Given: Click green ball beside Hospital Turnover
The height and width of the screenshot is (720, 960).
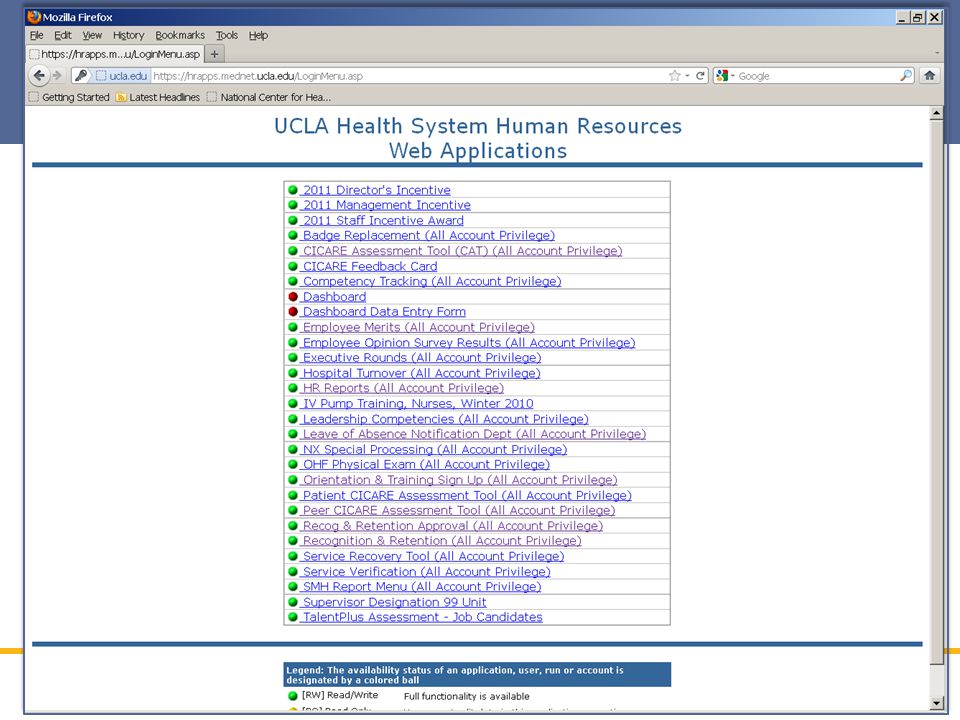Looking at the screenshot, I should [x=293, y=373].
